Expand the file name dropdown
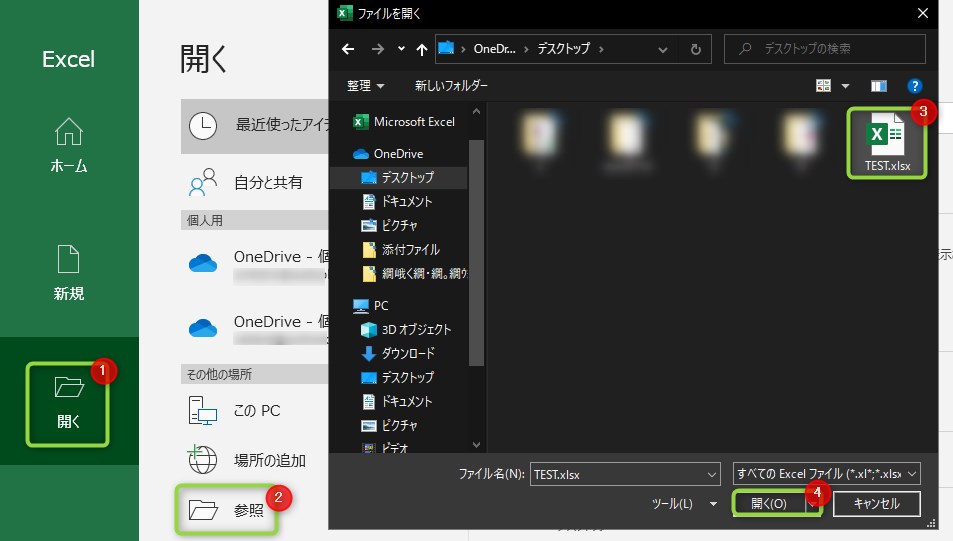The width and height of the screenshot is (953, 541). 712,474
